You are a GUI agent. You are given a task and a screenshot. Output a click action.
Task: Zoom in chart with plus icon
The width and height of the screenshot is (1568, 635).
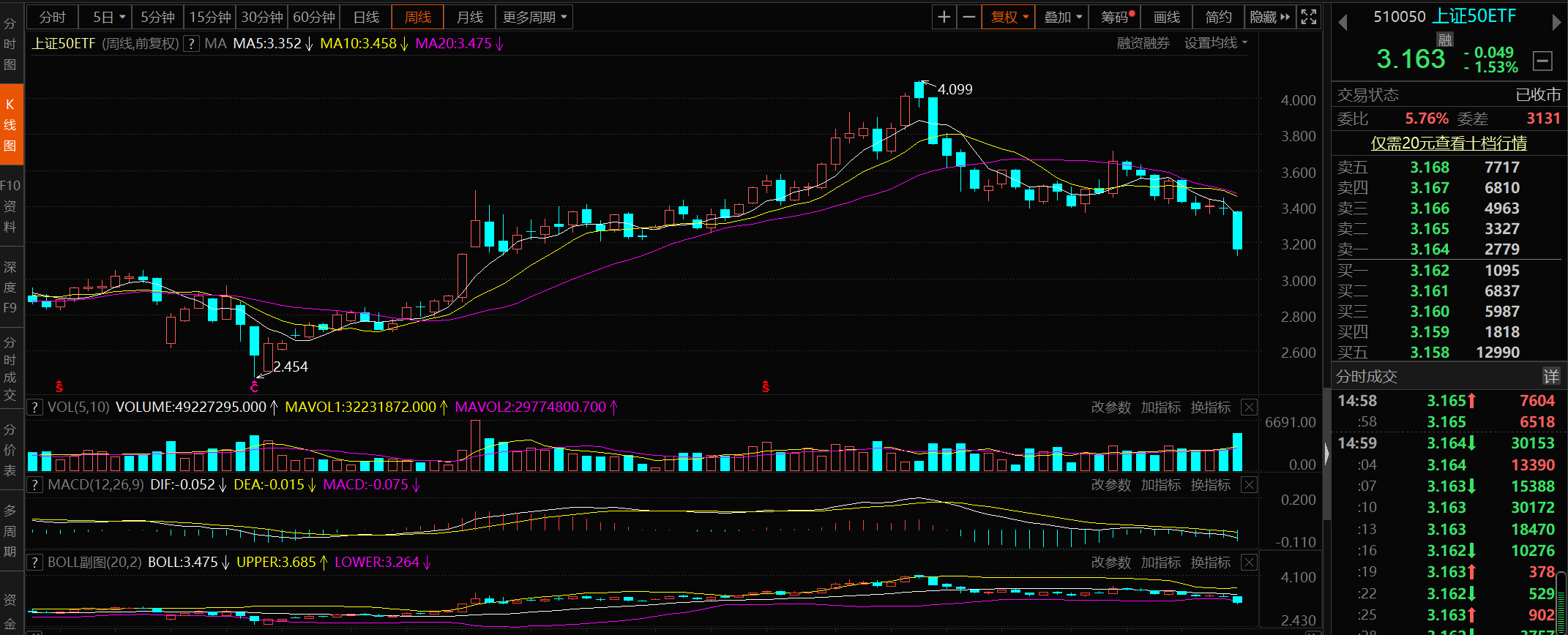pyautogui.click(x=944, y=17)
